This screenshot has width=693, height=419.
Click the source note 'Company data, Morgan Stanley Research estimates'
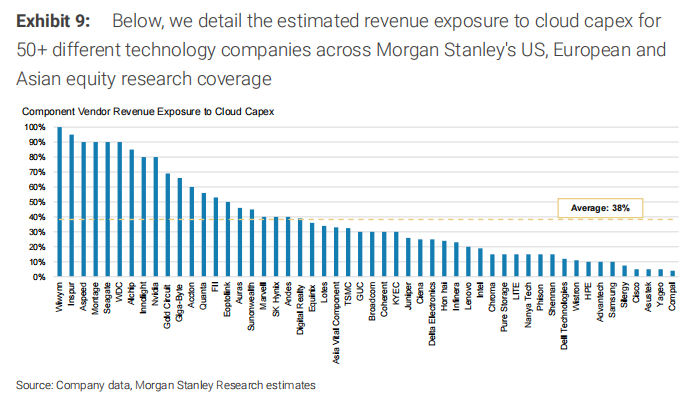coord(186,385)
